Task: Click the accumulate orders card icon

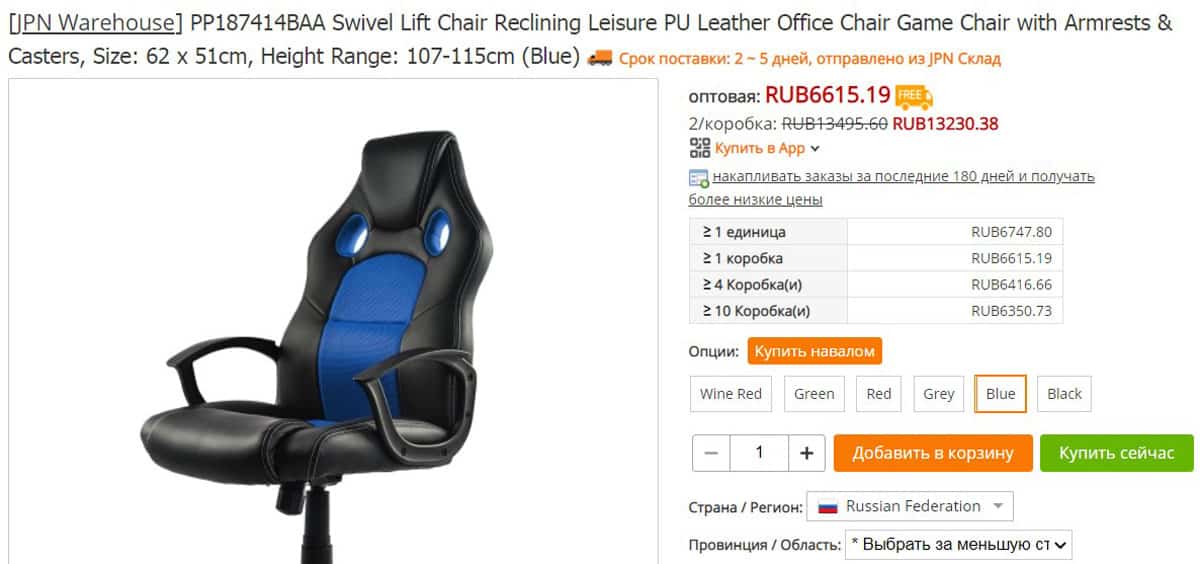Action: (699, 178)
